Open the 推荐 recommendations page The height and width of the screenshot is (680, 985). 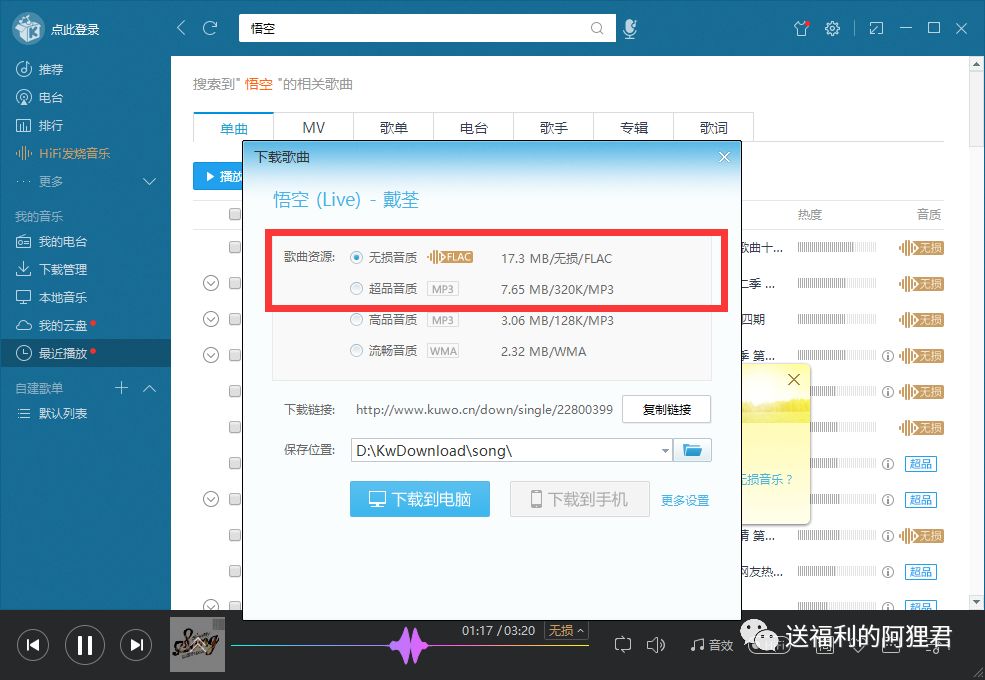40,69
